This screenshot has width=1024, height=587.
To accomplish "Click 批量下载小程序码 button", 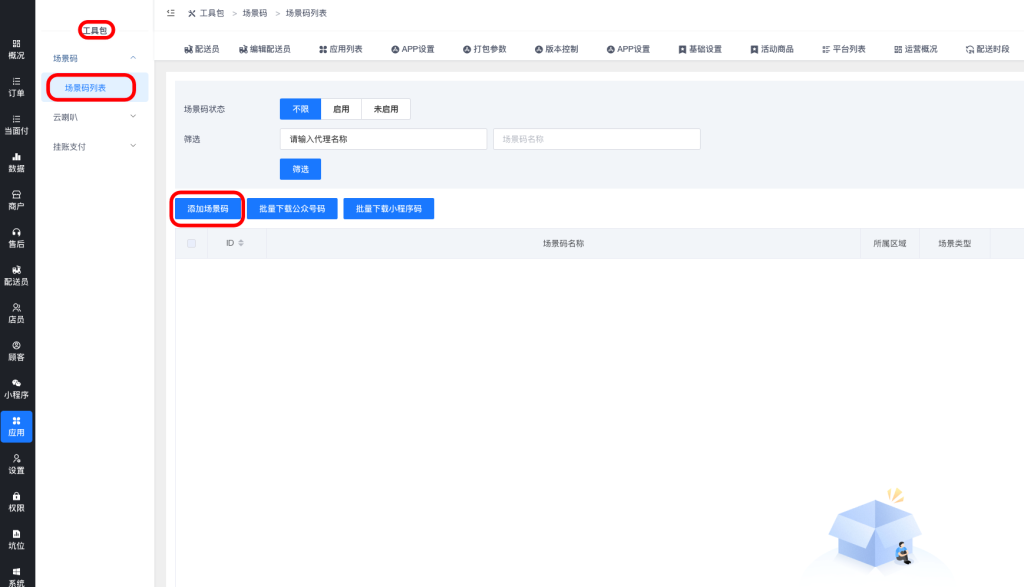I will tap(388, 209).
